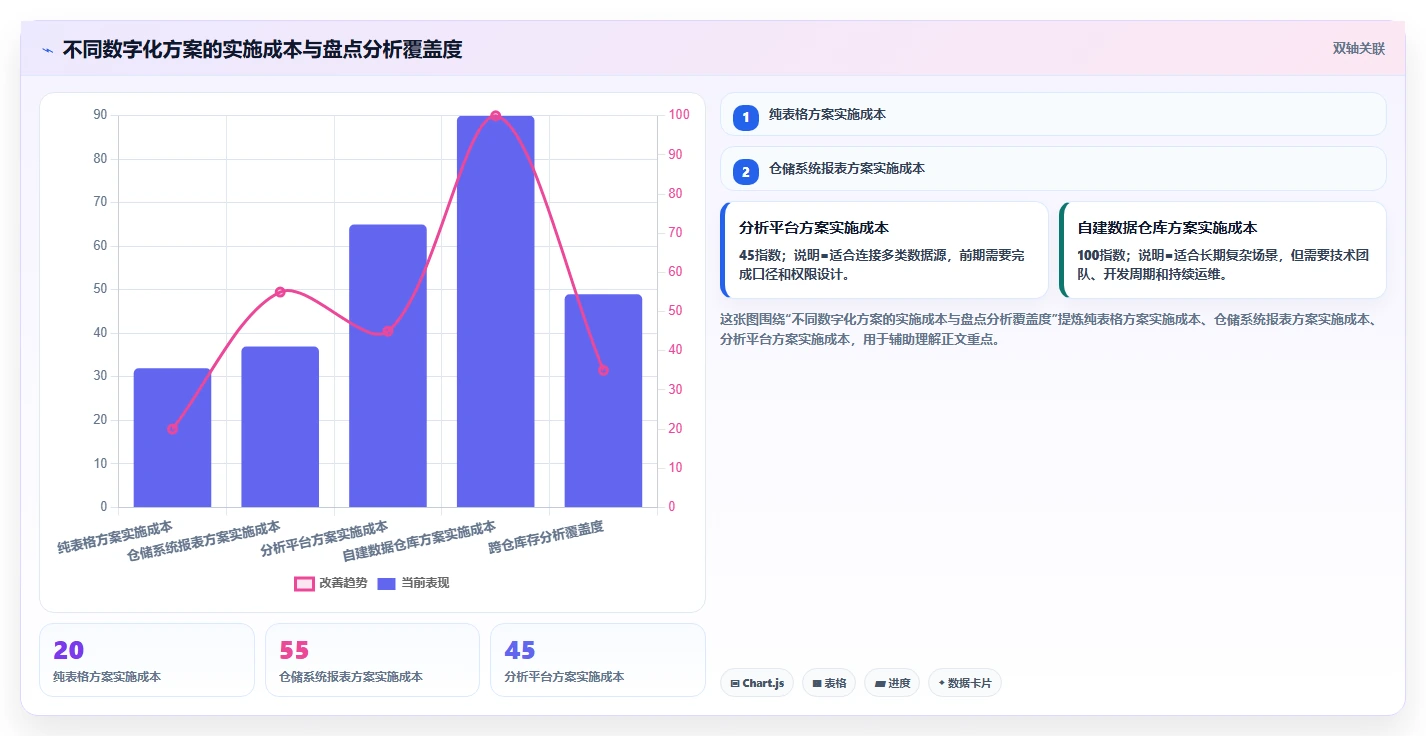Select list item 纯表格方案实施成本
This screenshot has height=736, width=1426.
coord(1053,114)
